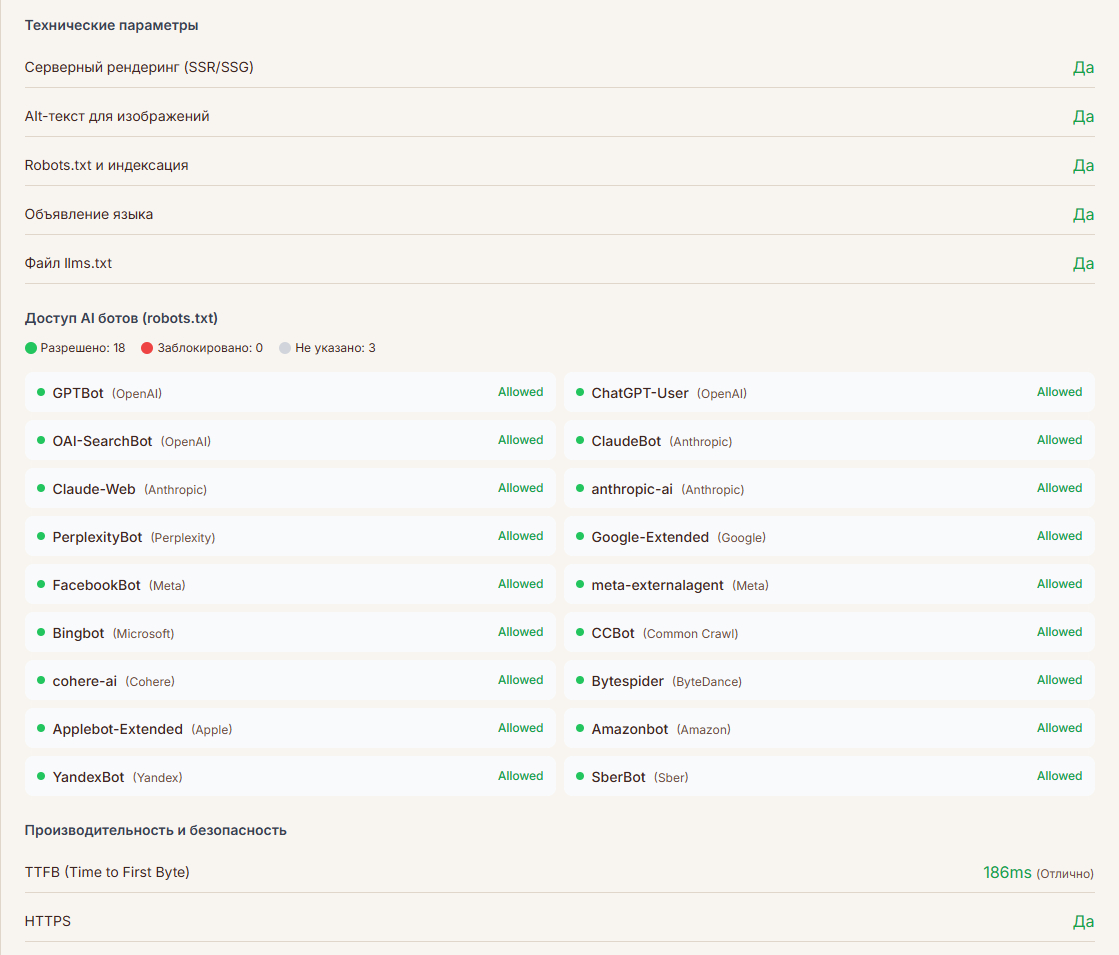Select the Google-Extended row
This screenshot has height=955, width=1119.
tap(829, 536)
